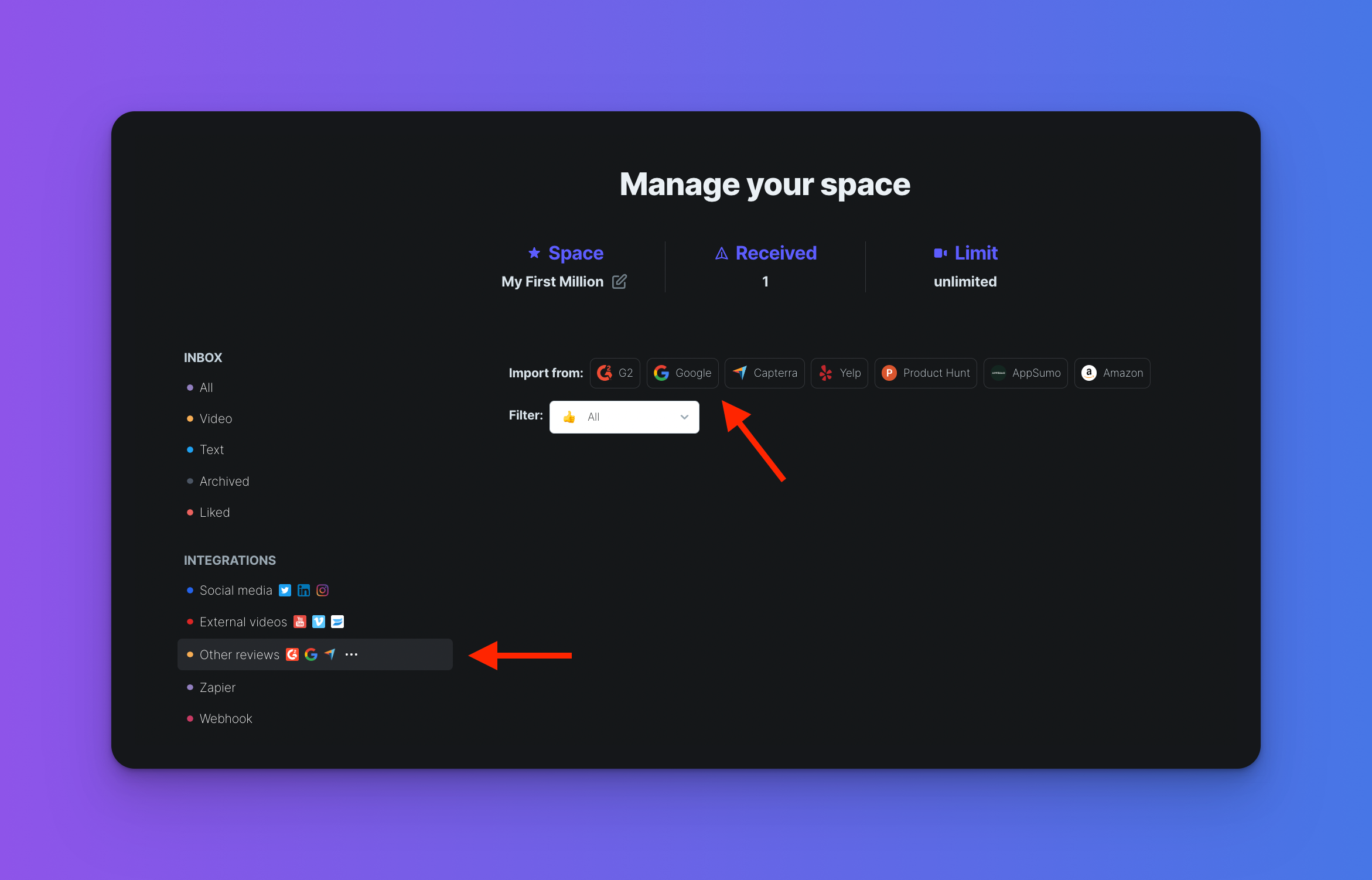Import reviews from AppSumo
This screenshot has width=1372, height=880.
(1025, 373)
